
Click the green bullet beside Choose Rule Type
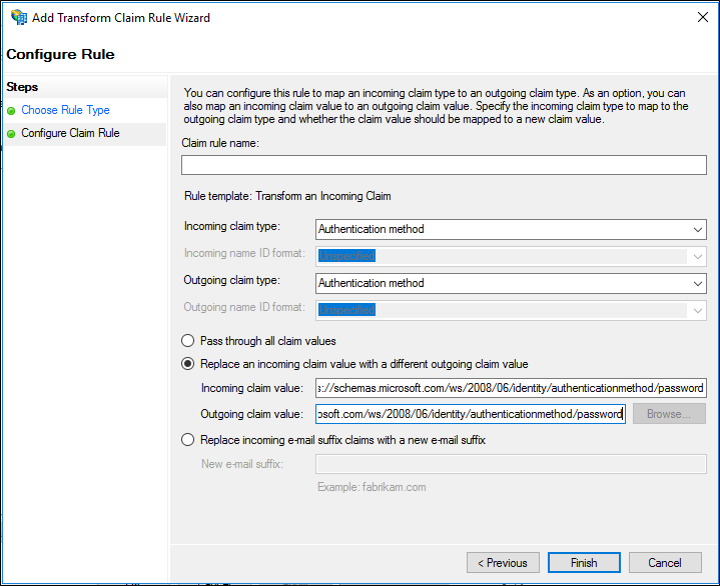coord(11,111)
